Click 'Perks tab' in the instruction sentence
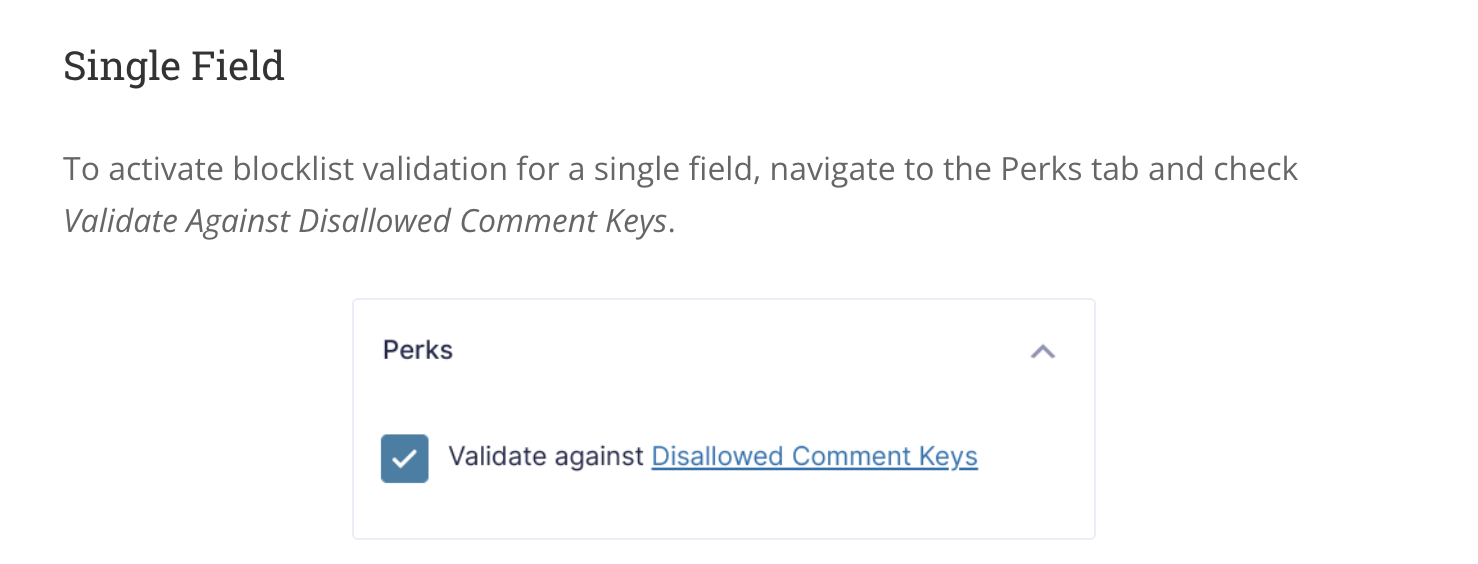Viewport: 1478px width, 564px height. coord(1071,169)
